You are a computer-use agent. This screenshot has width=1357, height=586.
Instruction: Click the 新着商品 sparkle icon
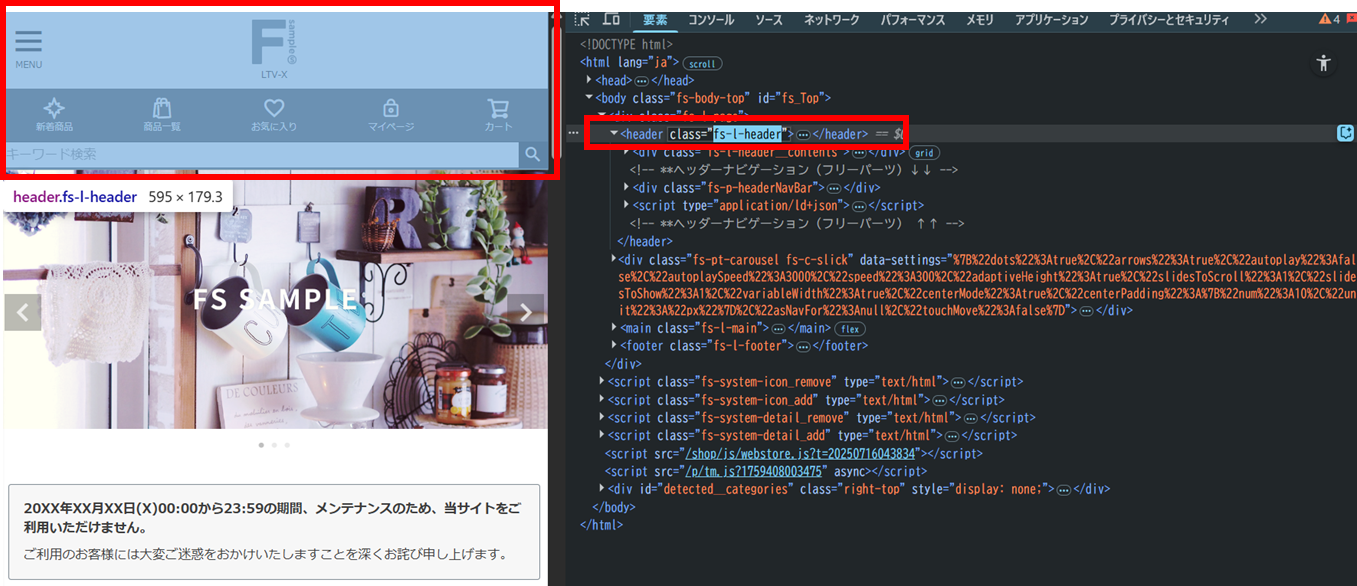54,109
